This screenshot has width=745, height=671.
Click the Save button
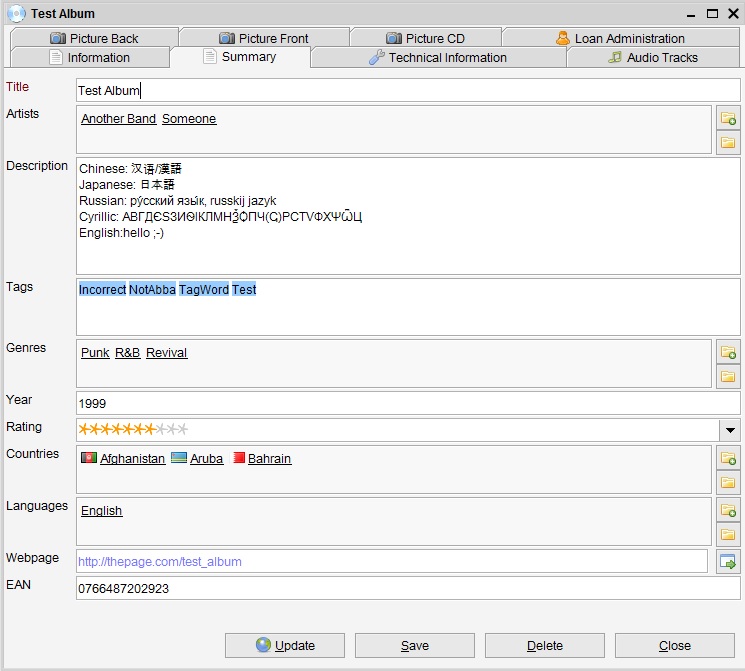(415, 645)
